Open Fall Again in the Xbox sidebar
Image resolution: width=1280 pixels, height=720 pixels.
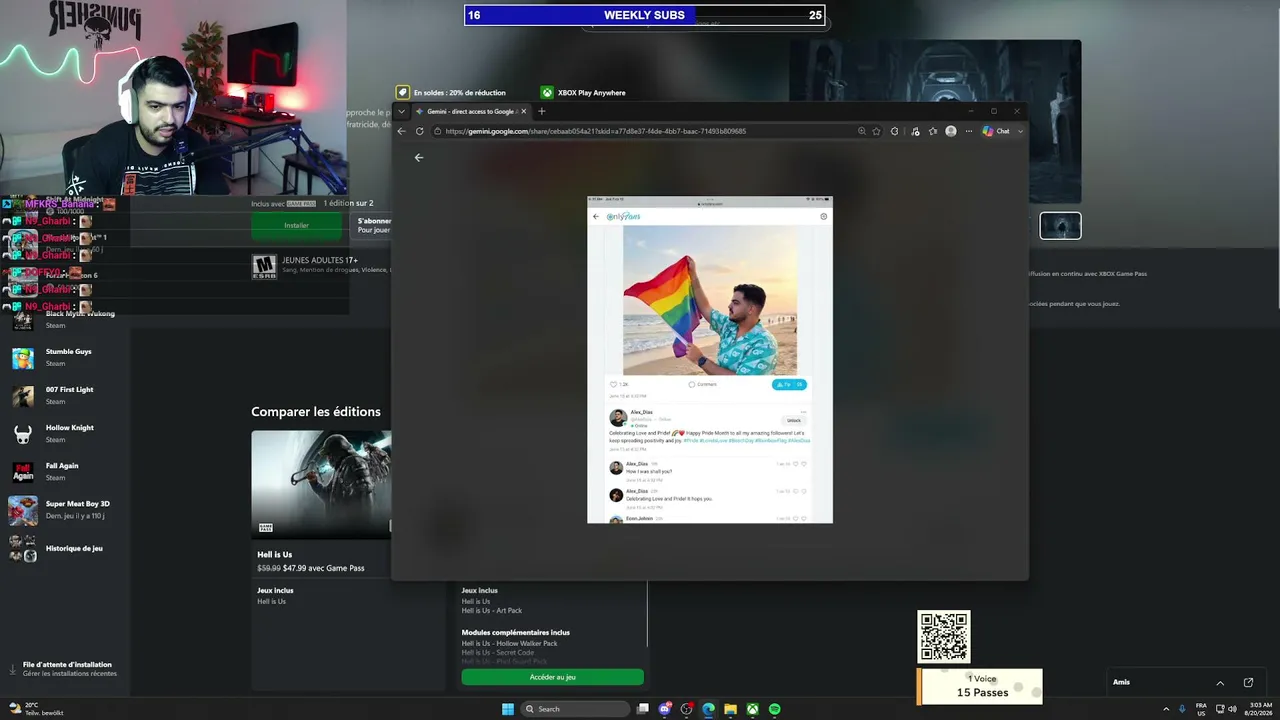(65, 471)
